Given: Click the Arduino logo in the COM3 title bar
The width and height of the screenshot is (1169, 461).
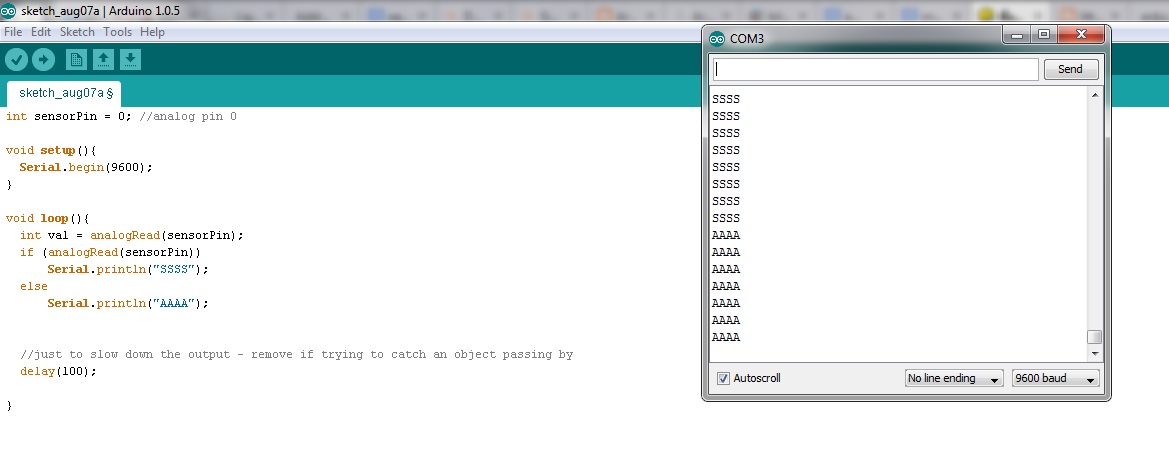Looking at the screenshot, I should tap(717, 39).
